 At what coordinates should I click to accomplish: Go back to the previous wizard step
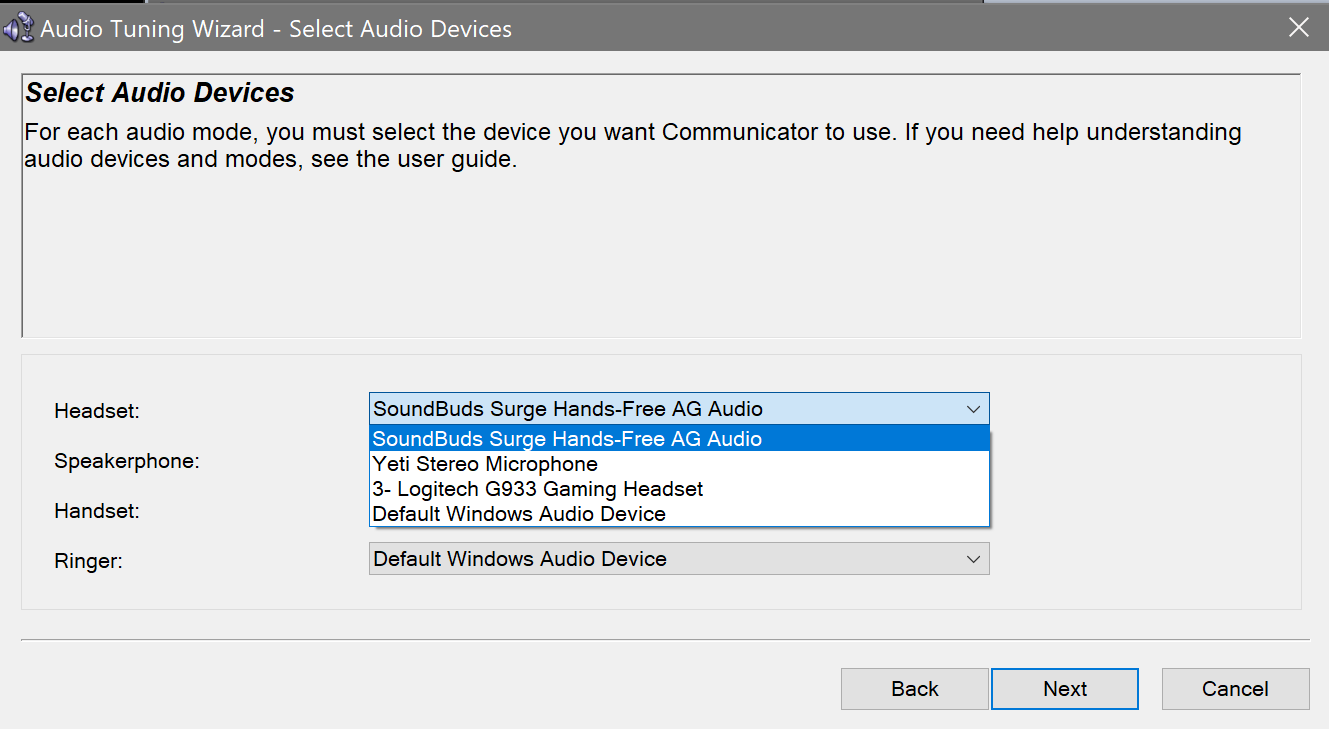[914, 688]
